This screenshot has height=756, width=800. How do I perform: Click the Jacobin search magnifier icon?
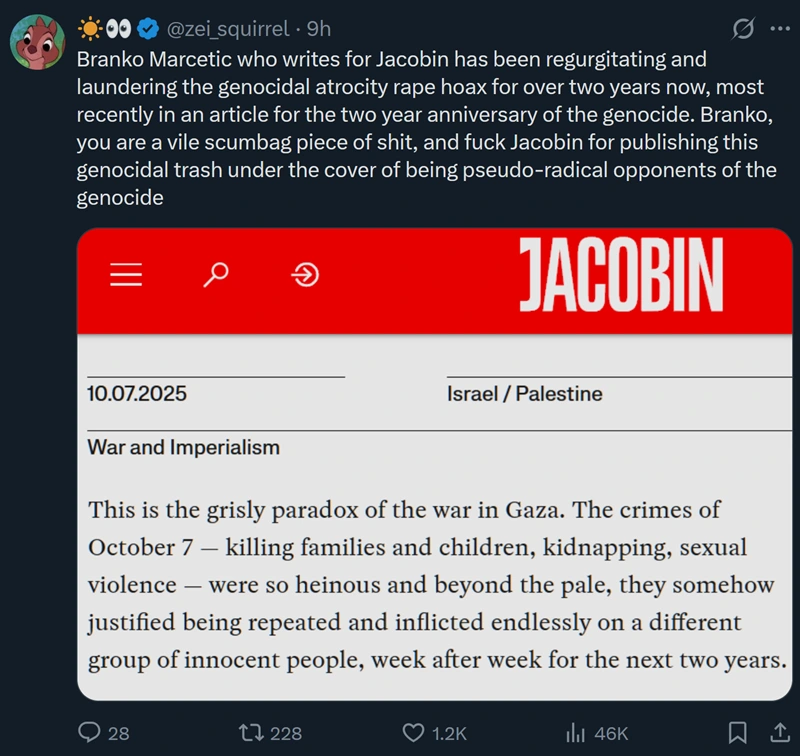[216, 274]
